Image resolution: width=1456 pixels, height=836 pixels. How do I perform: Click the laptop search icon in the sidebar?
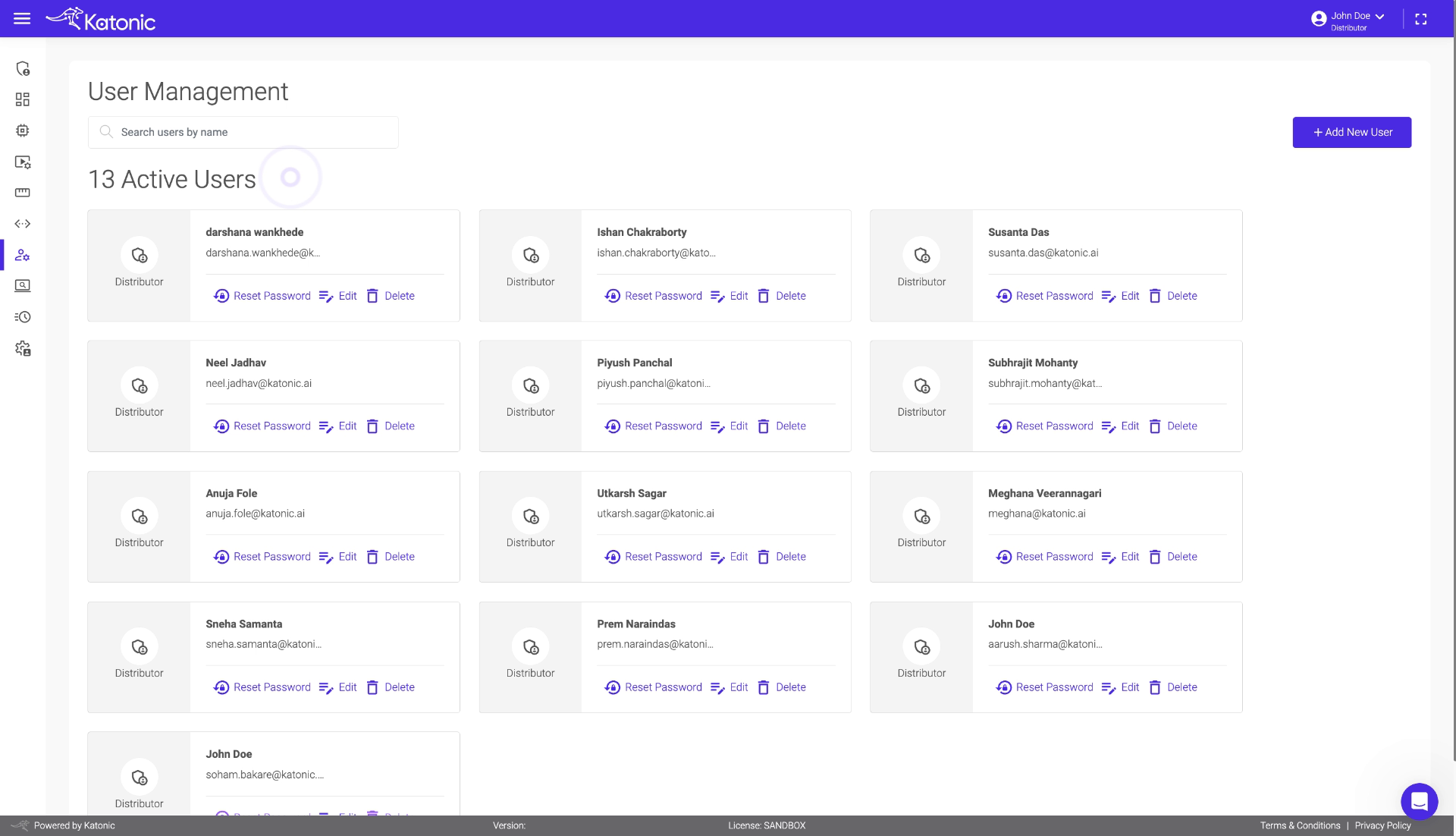(x=23, y=286)
